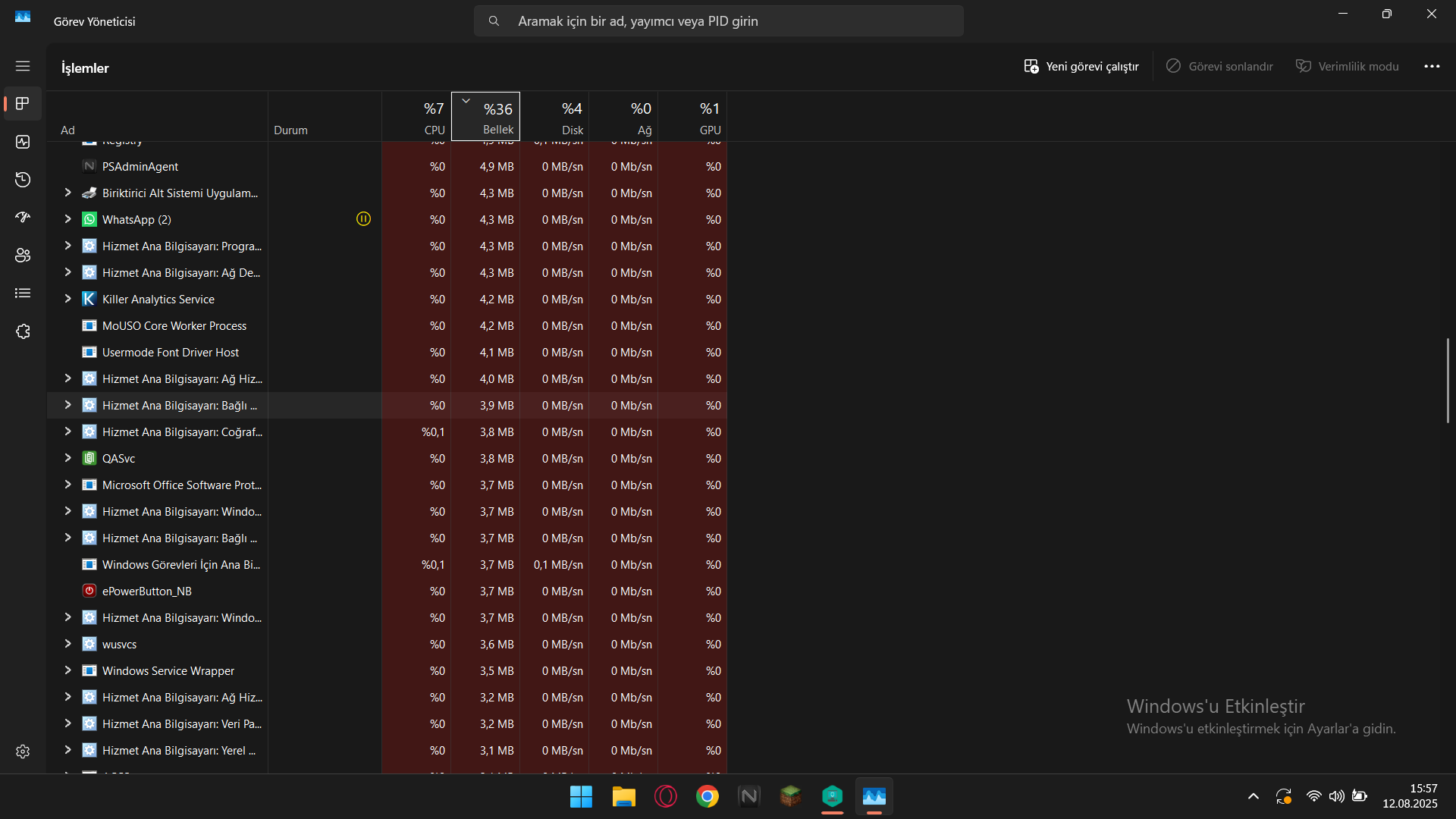The height and width of the screenshot is (819, 1456).
Task: Click the Wi-Fi network tray icon
Action: coord(1314,796)
